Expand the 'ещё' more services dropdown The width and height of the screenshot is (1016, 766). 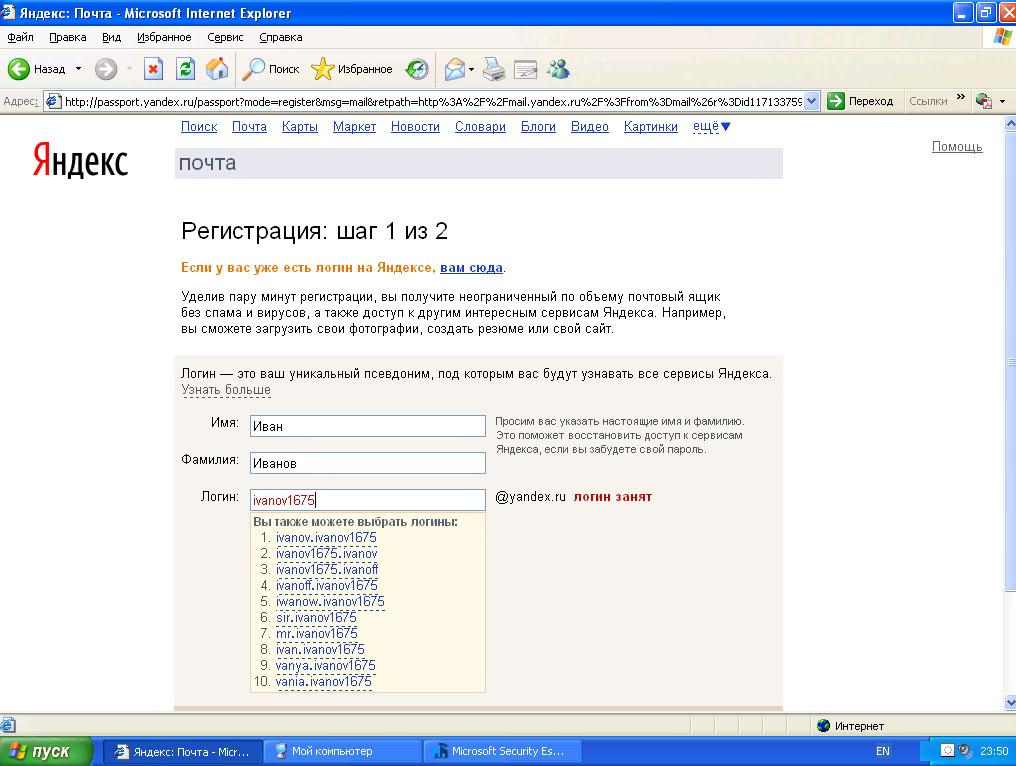(x=711, y=126)
